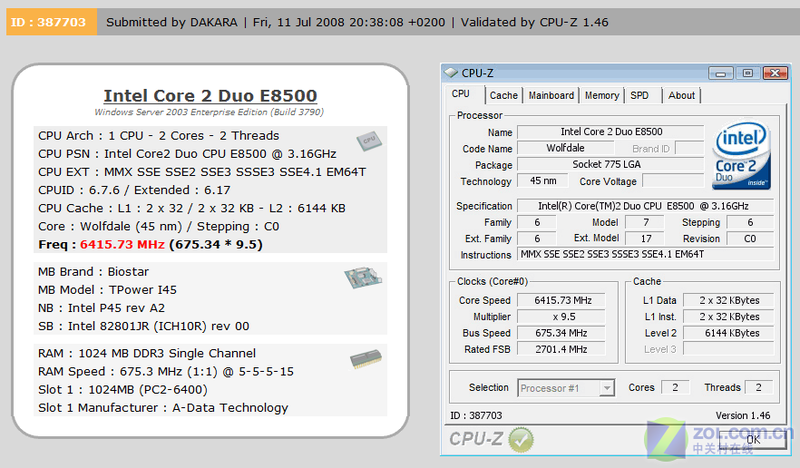Click the Core Speed value 6415.73 MHz
The image size is (800, 468).
pos(561,301)
